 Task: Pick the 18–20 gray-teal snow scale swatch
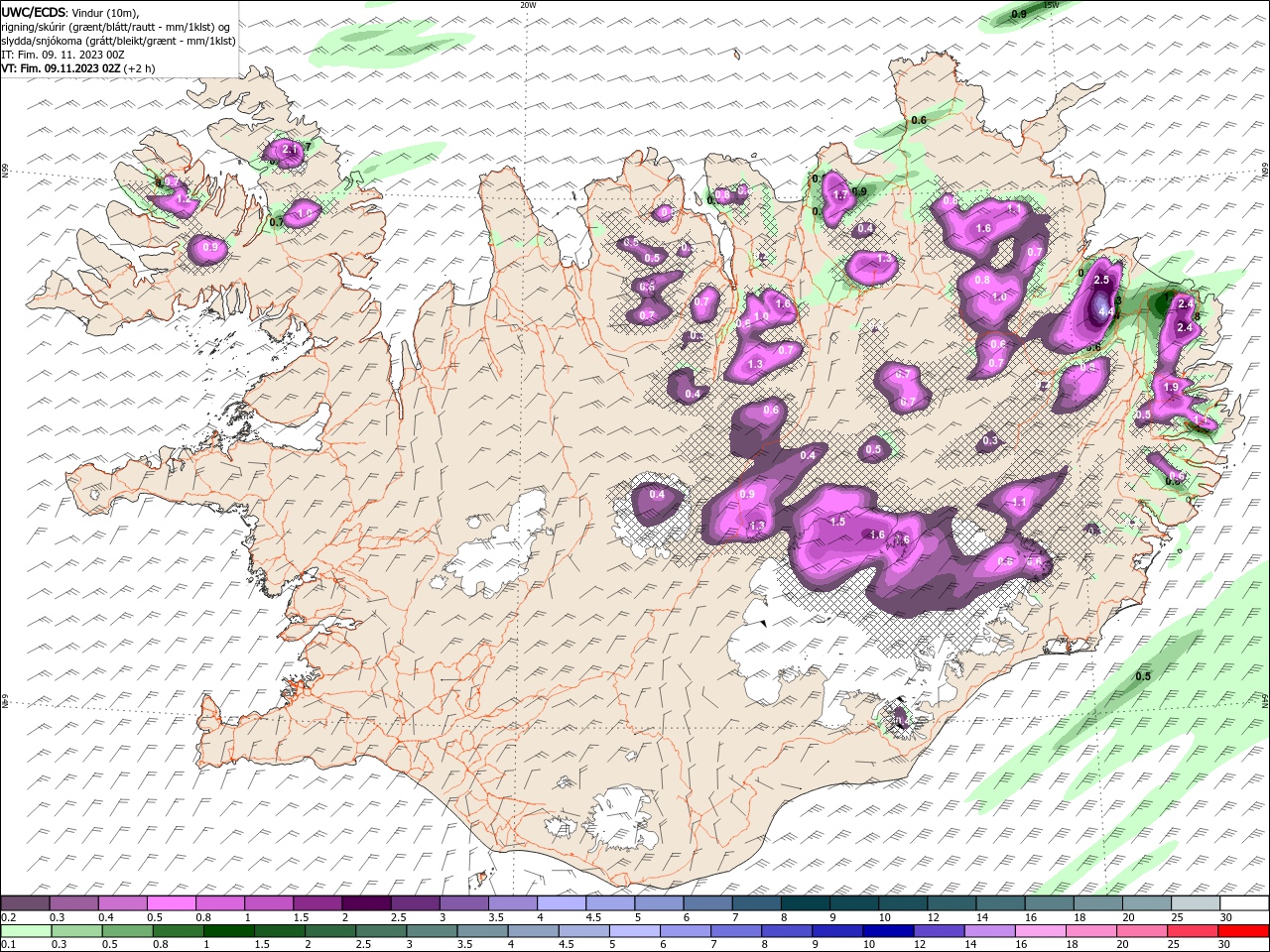click(x=1097, y=903)
